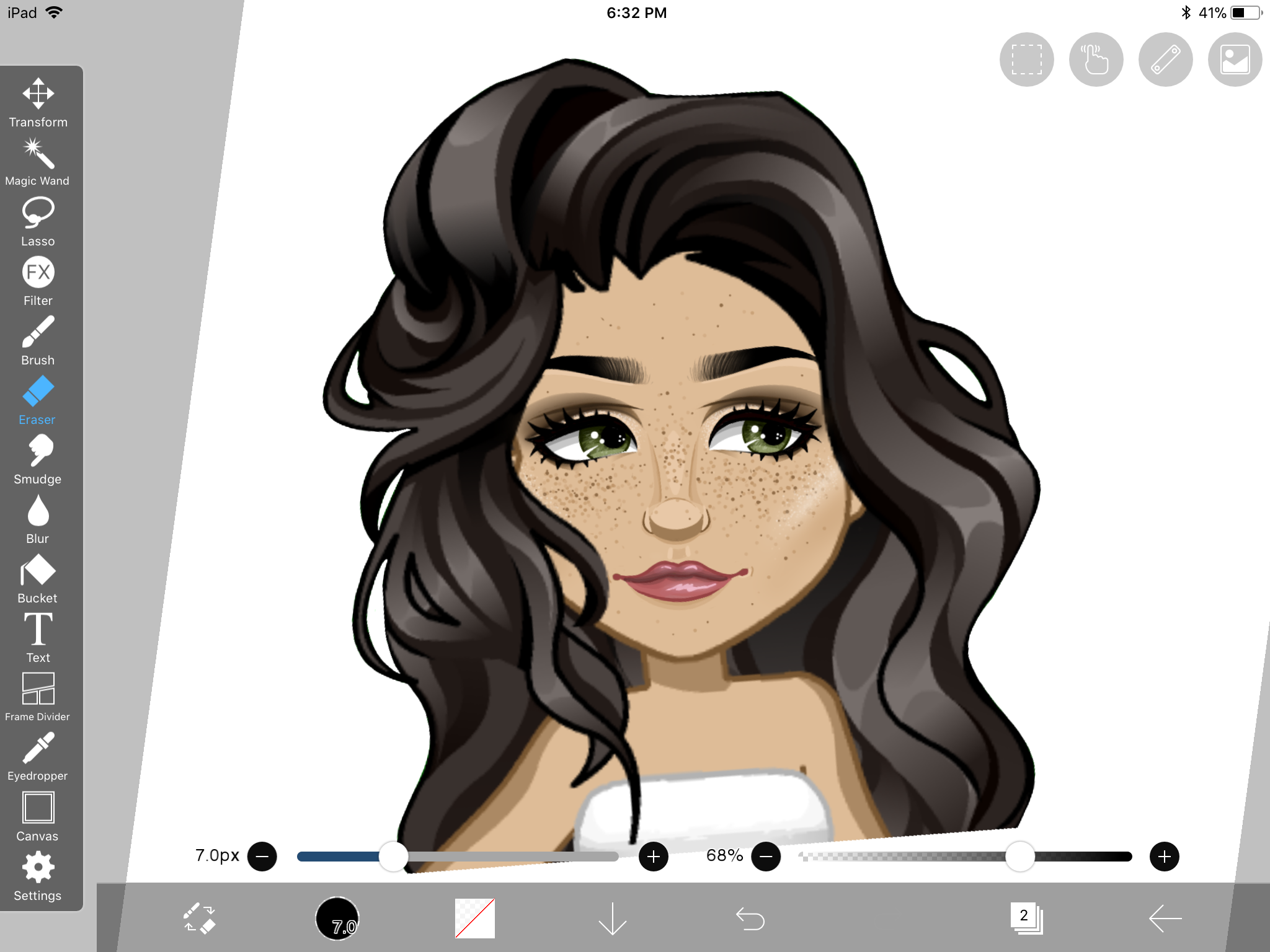This screenshot has width=1270, height=952.
Task: Open the material image icon
Action: (1235, 59)
